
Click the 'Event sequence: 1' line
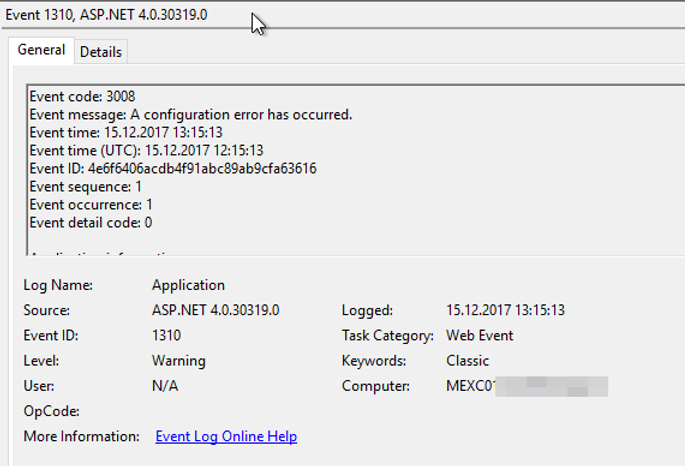[x=85, y=186]
